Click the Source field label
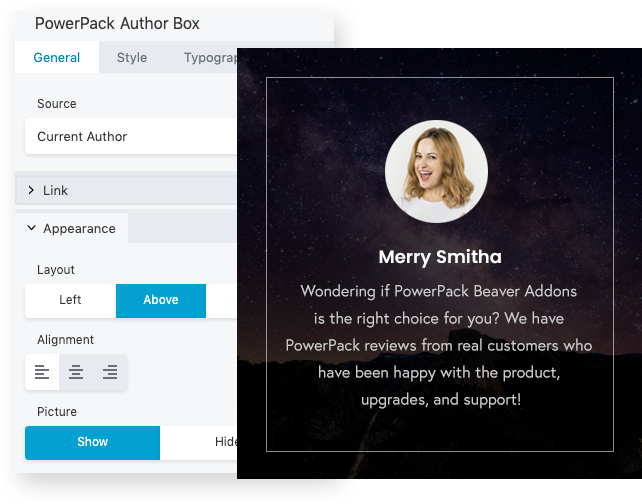 coord(57,104)
